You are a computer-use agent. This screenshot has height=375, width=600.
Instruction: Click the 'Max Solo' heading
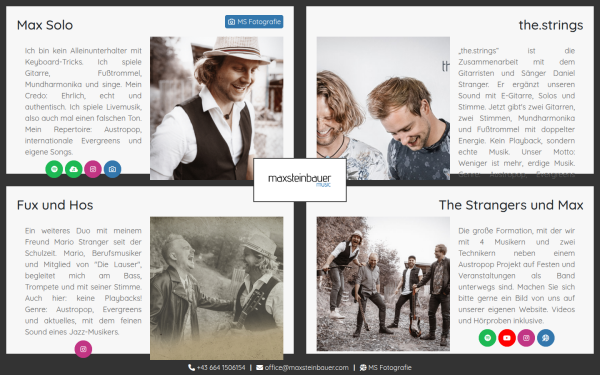coord(45,25)
